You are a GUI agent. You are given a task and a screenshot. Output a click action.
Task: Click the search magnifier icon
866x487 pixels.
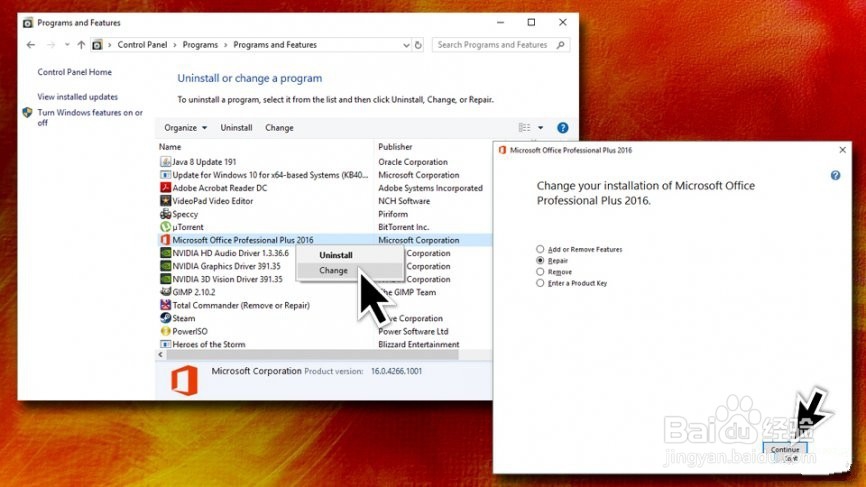coord(561,45)
